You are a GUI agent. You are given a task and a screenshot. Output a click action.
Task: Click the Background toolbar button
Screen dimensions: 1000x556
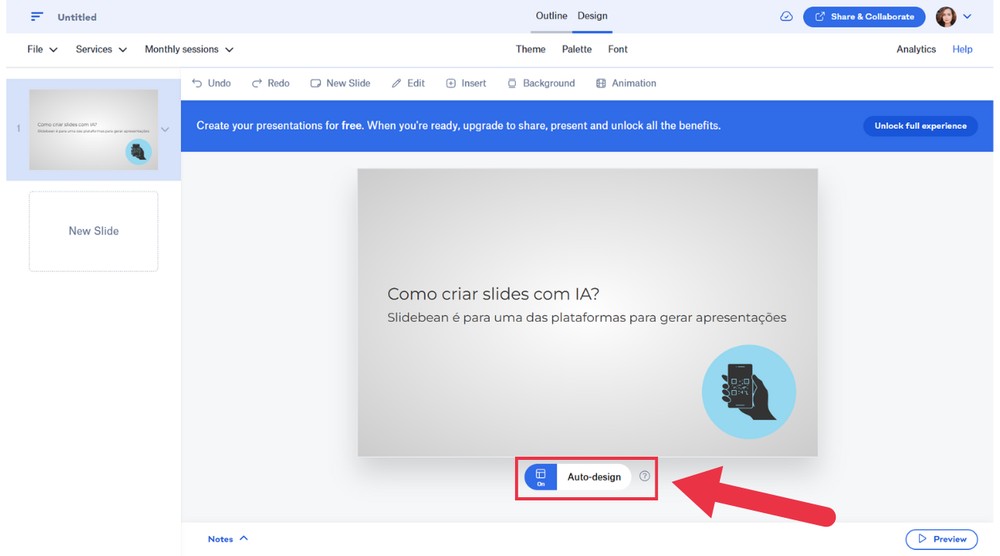pos(541,83)
